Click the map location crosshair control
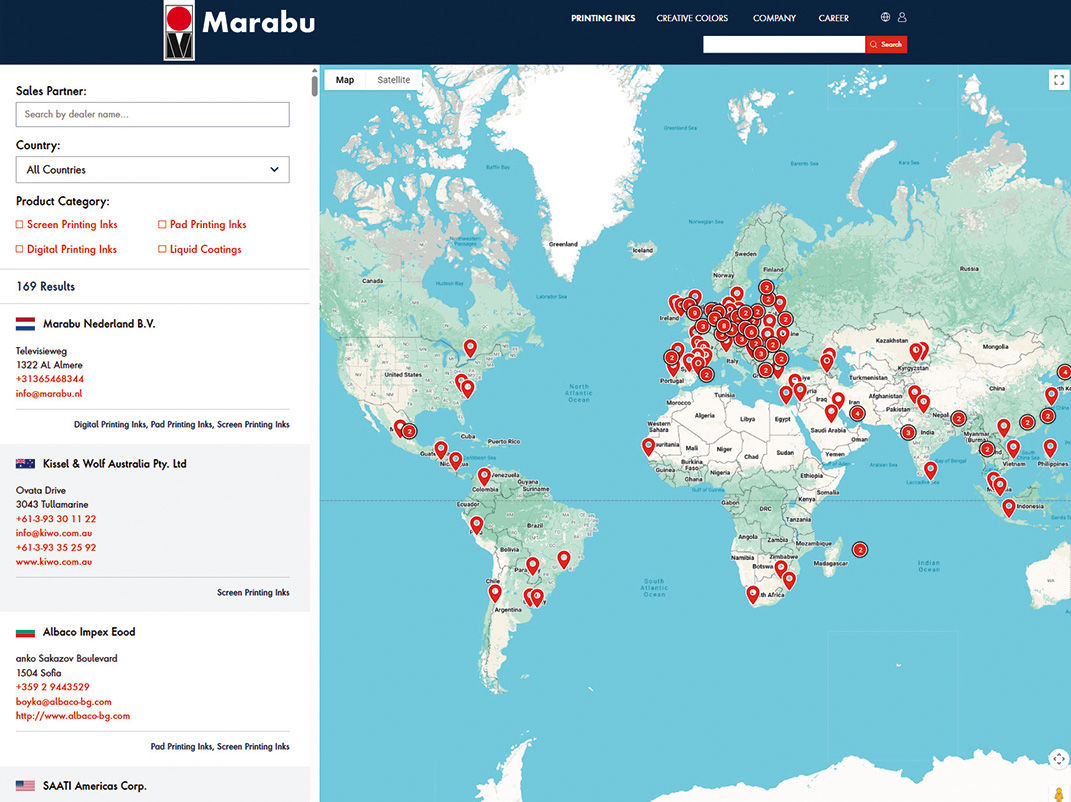Viewport: 1071px width, 802px height. click(1059, 759)
